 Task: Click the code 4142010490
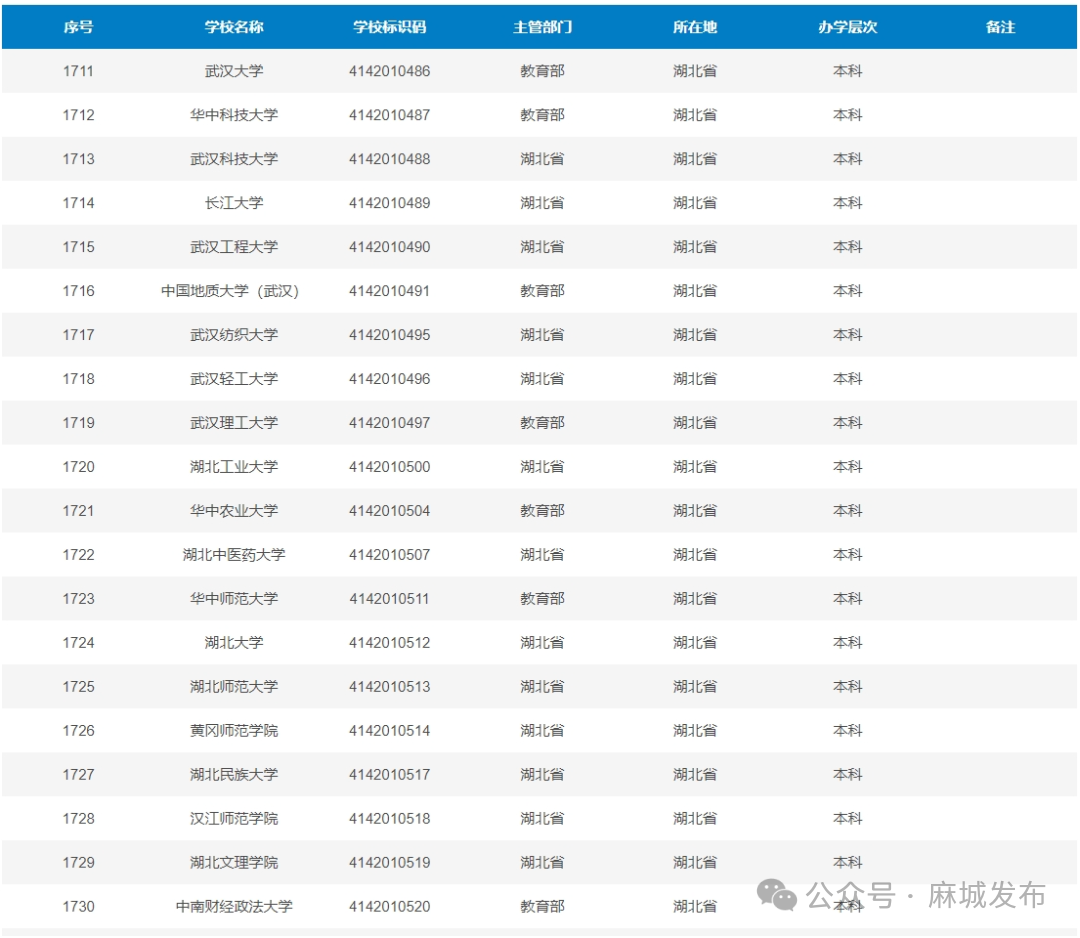tap(390, 247)
